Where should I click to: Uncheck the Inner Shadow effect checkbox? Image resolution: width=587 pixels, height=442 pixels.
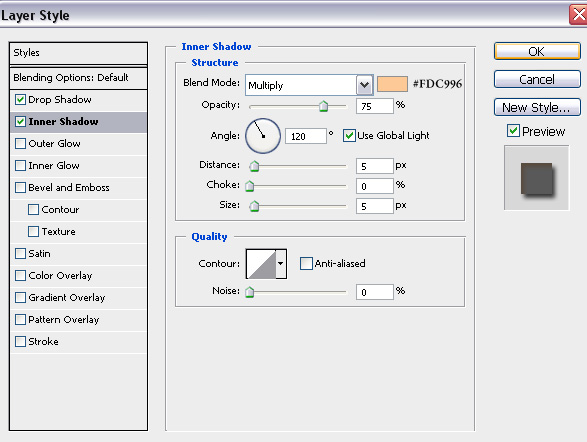click(20, 122)
